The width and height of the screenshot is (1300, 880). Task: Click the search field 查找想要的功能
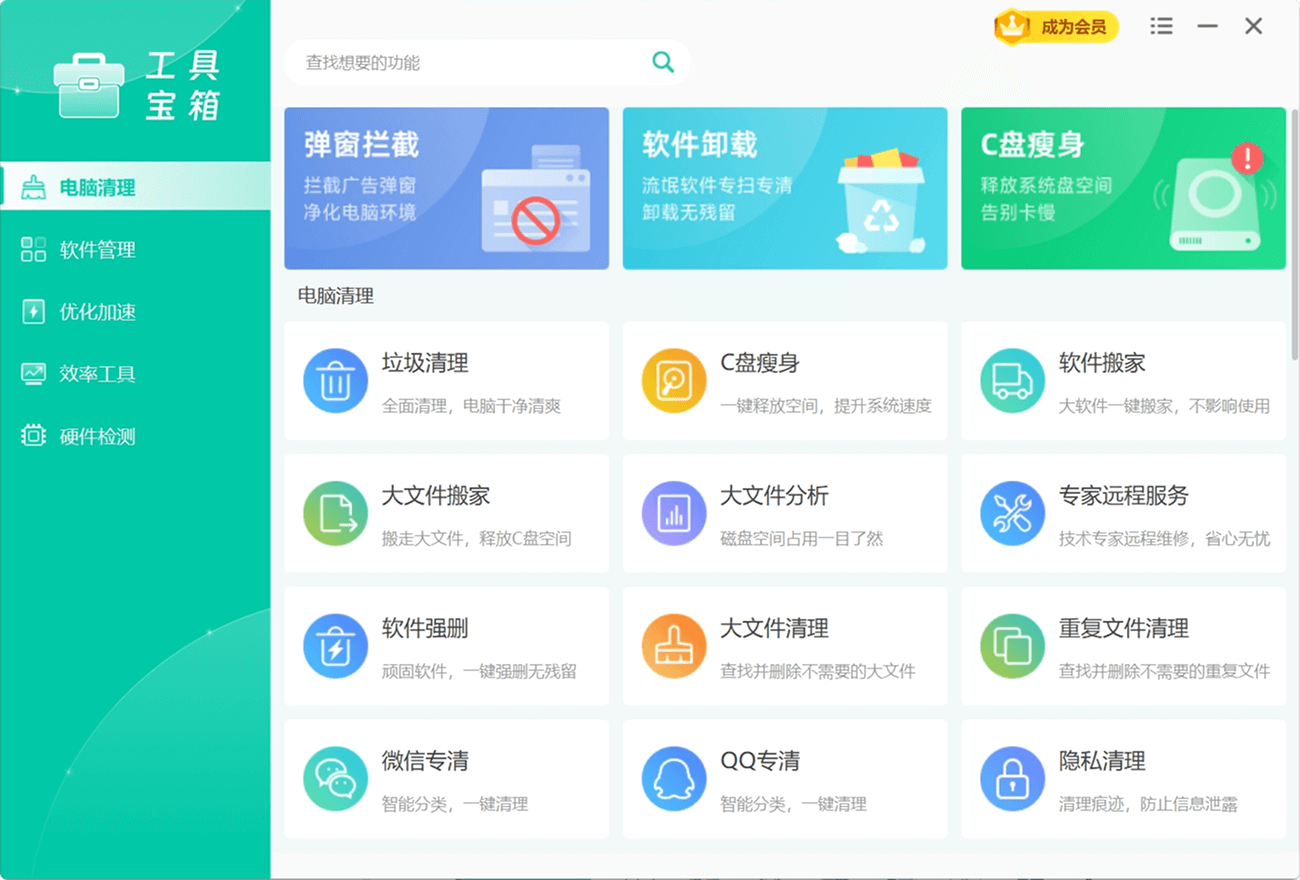coord(488,63)
